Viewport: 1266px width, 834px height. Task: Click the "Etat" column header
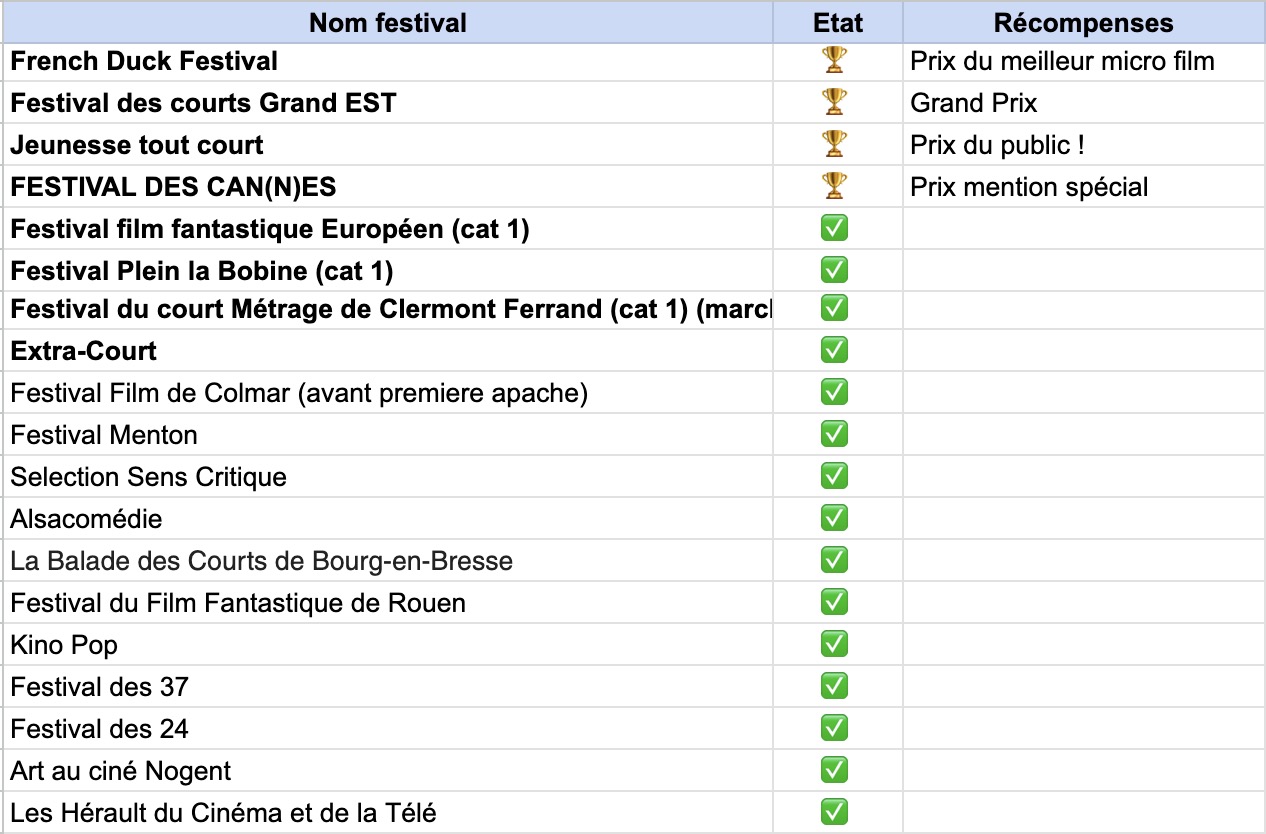[838, 22]
